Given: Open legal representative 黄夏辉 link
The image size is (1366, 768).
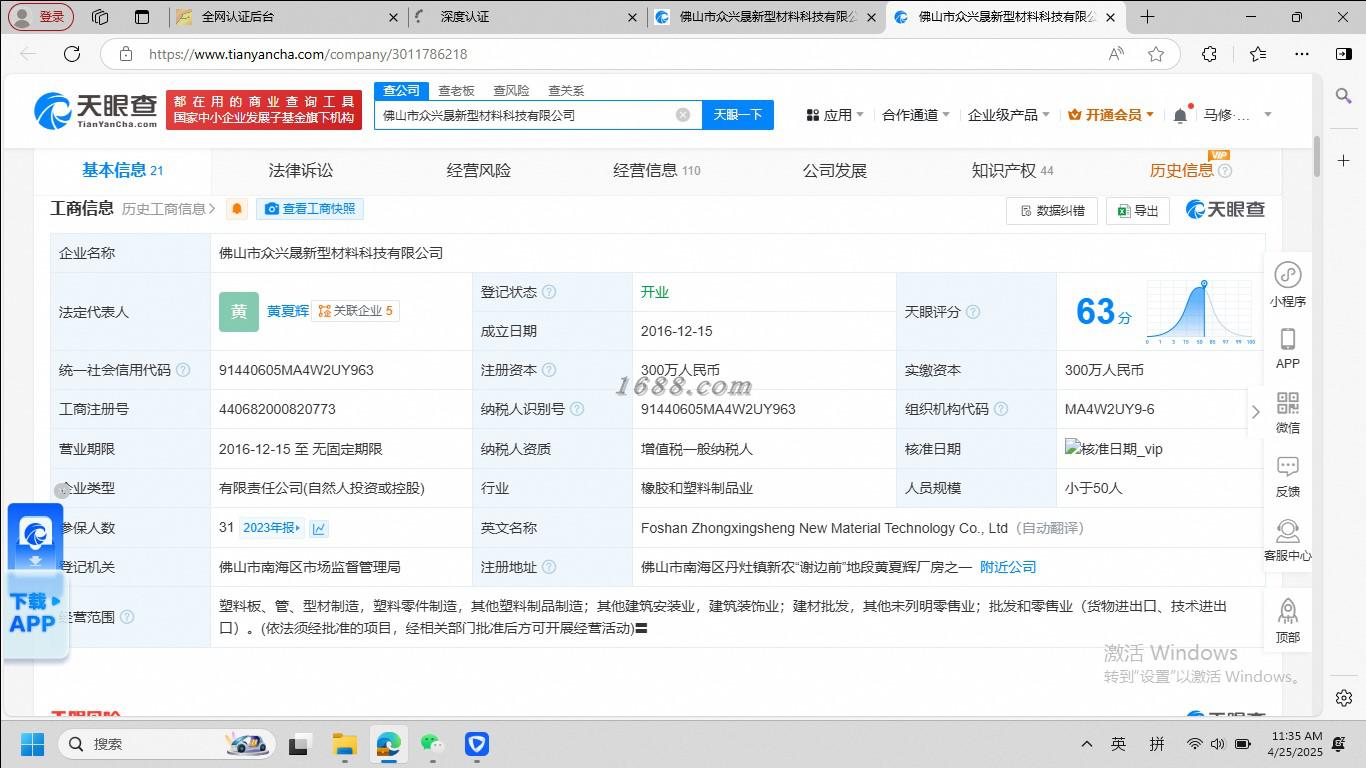Looking at the screenshot, I should tap(288, 311).
